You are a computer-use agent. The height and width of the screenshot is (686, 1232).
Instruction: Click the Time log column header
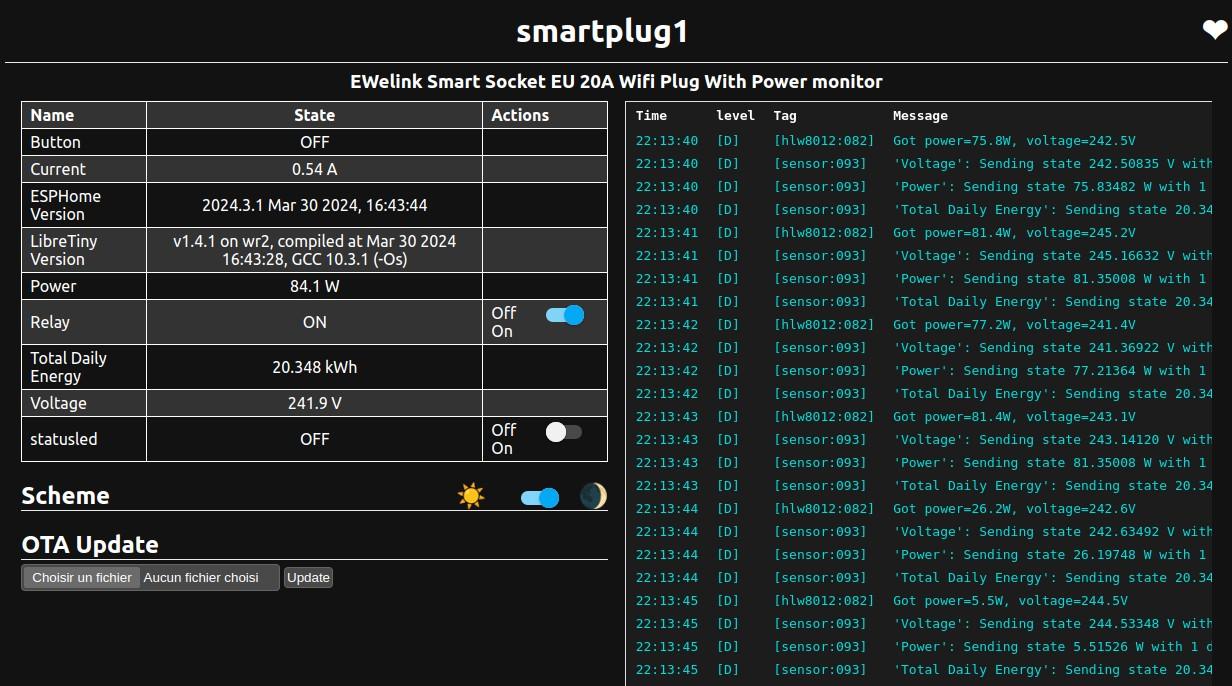[651, 116]
